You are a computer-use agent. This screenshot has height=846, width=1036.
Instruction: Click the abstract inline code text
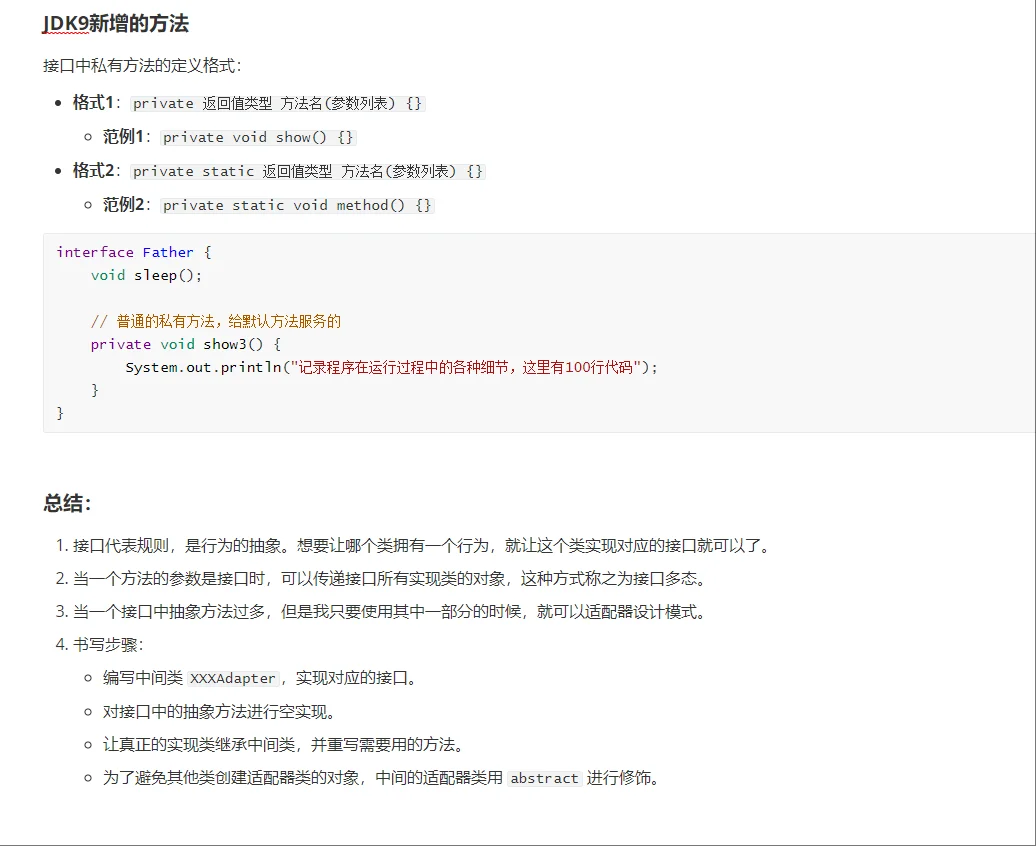[x=544, y=778]
